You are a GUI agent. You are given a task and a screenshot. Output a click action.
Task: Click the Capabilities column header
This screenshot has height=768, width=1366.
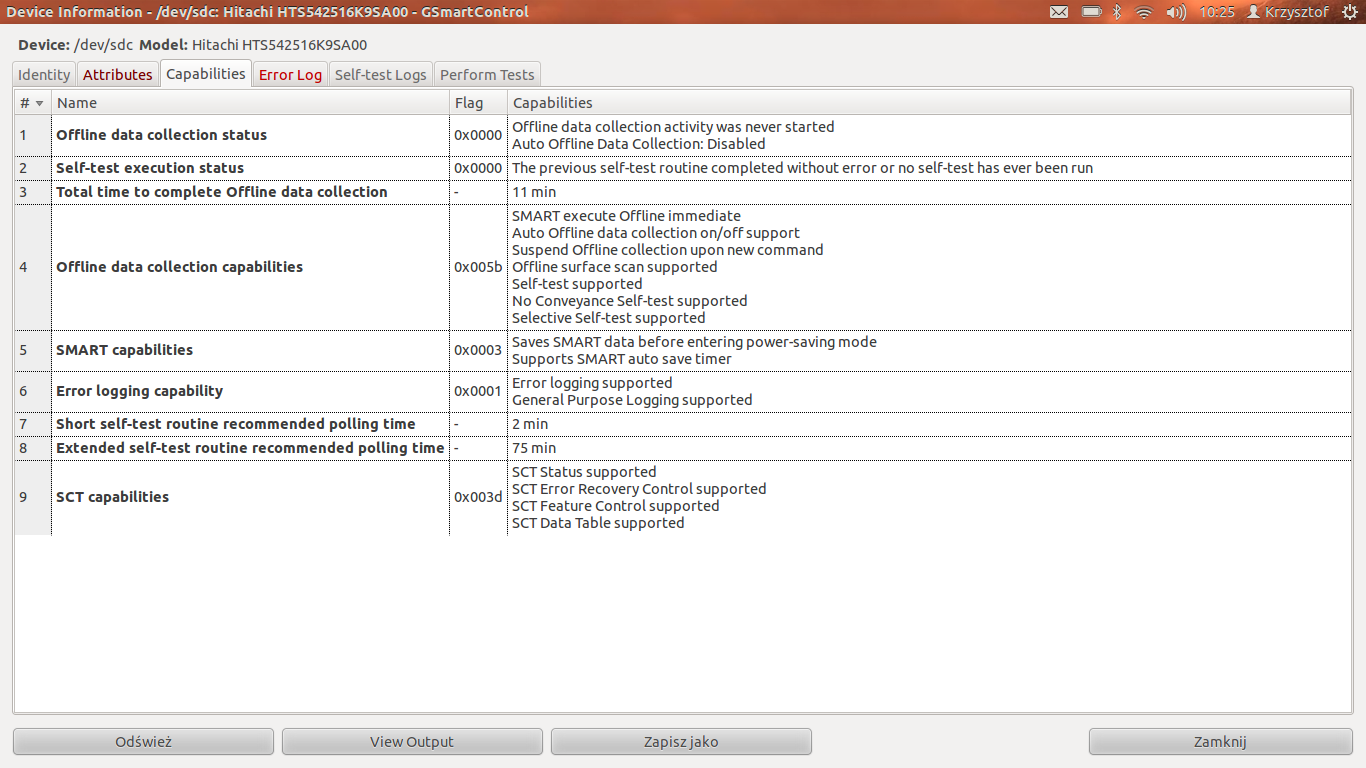pyautogui.click(x=930, y=103)
